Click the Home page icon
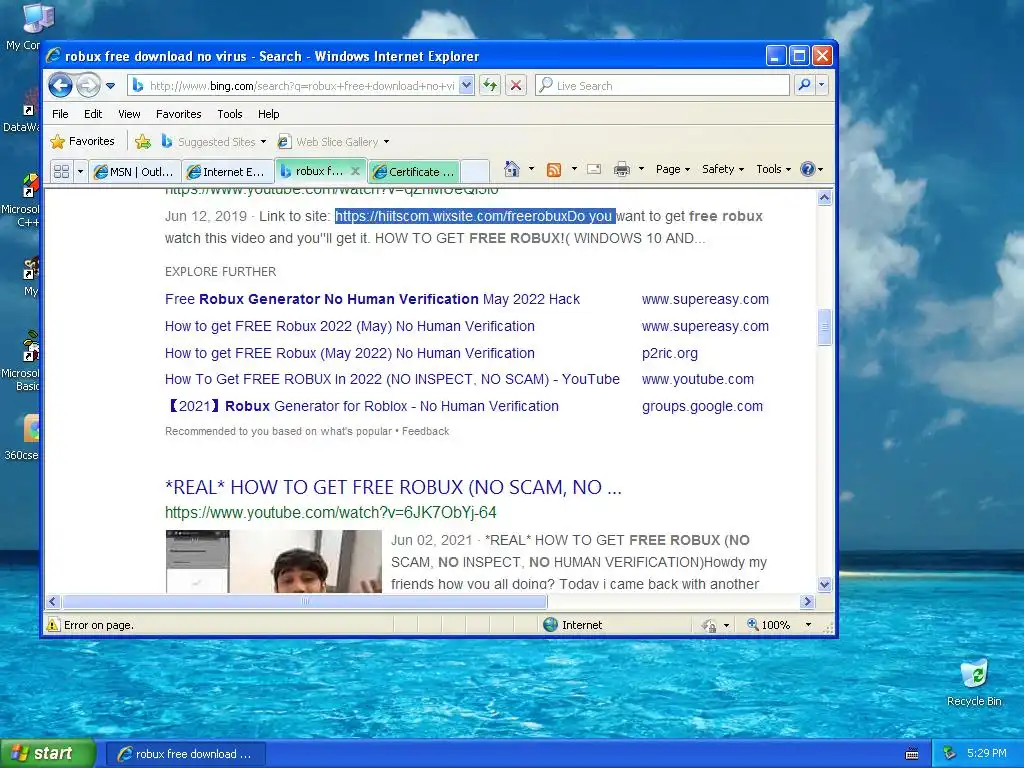The height and width of the screenshot is (768, 1024). [512, 169]
